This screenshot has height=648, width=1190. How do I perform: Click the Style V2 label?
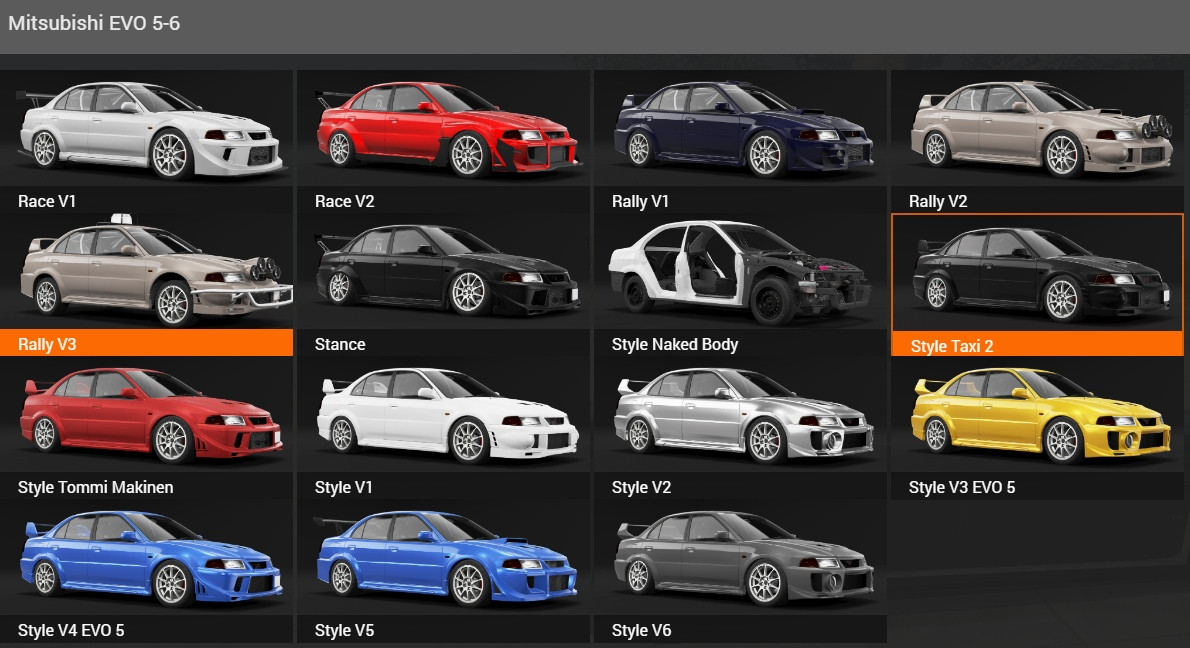coord(641,487)
